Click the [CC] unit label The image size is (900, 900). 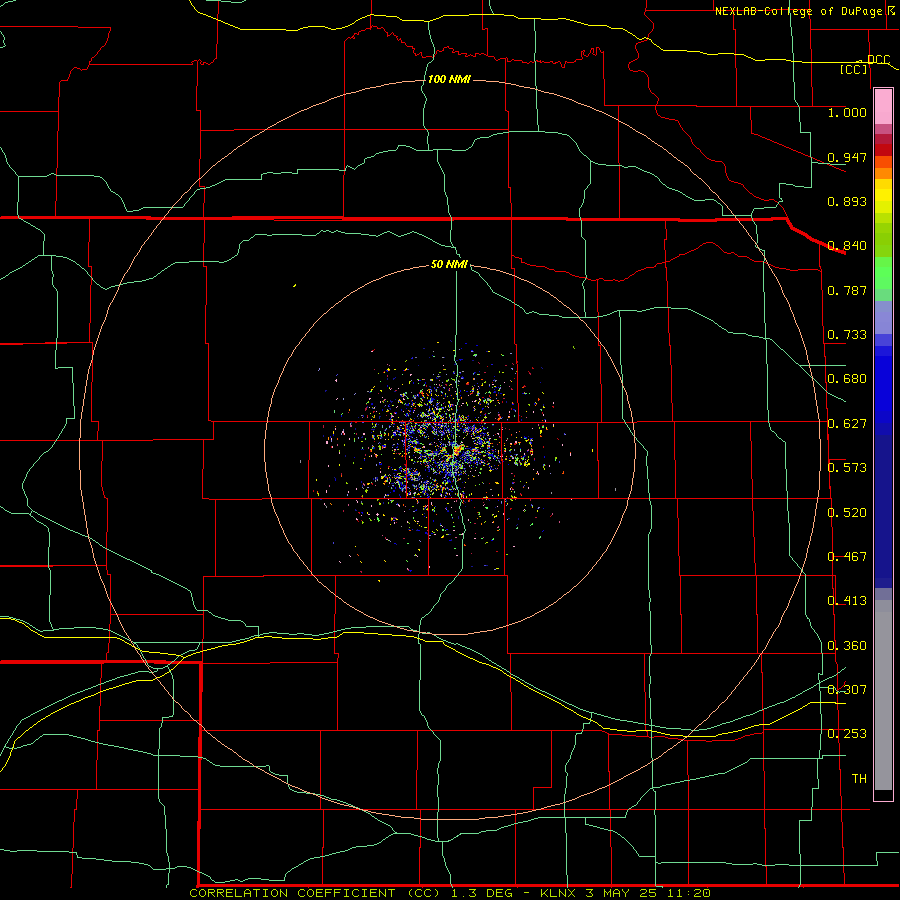click(854, 69)
